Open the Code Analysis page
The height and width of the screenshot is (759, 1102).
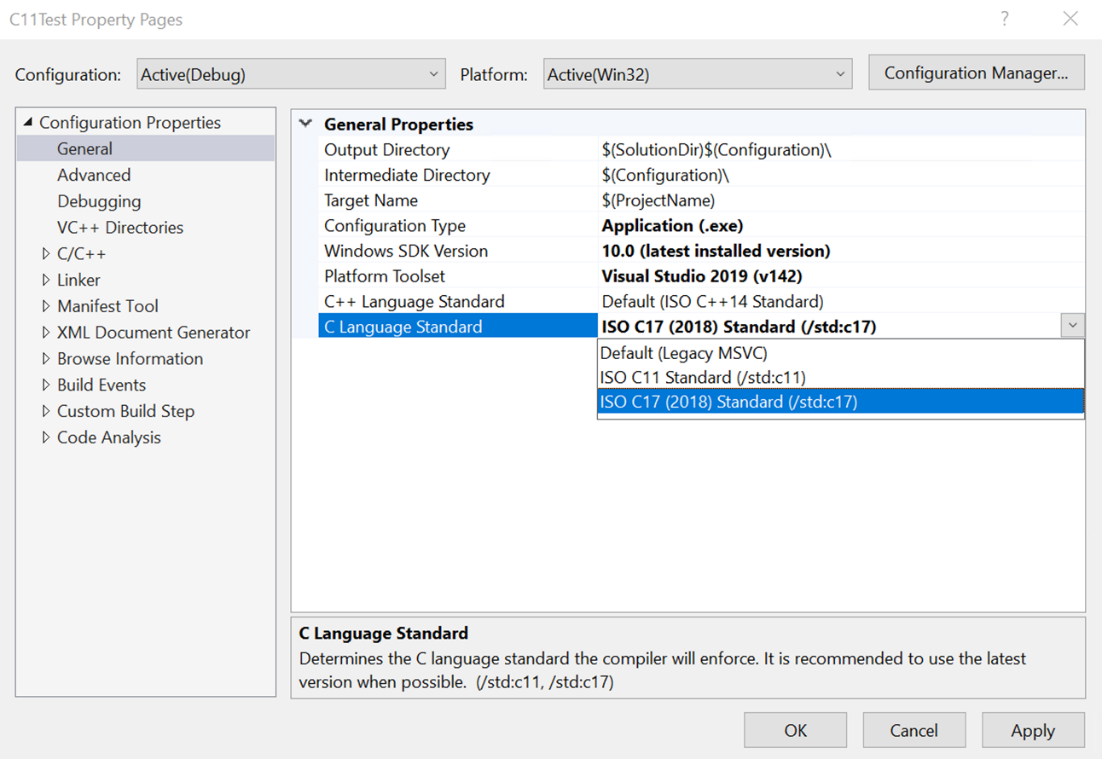click(108, 437)
